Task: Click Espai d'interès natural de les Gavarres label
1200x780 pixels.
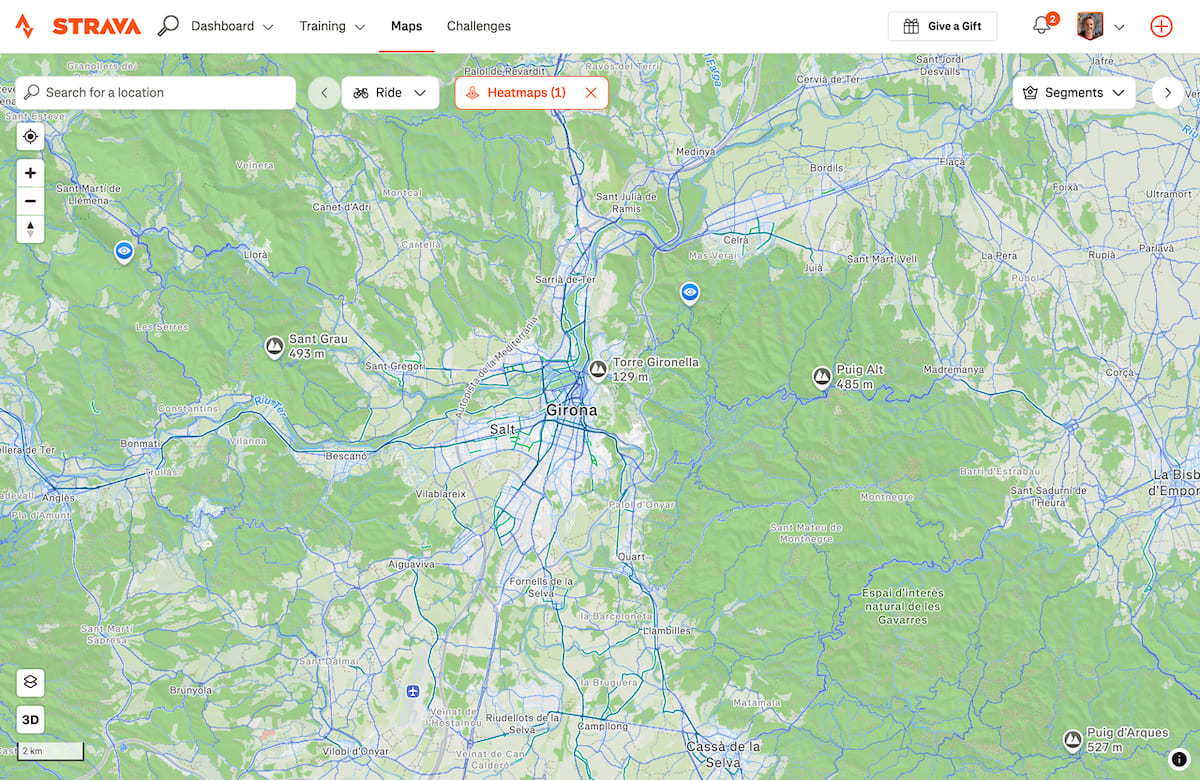Action: click(x=903, y=606)
